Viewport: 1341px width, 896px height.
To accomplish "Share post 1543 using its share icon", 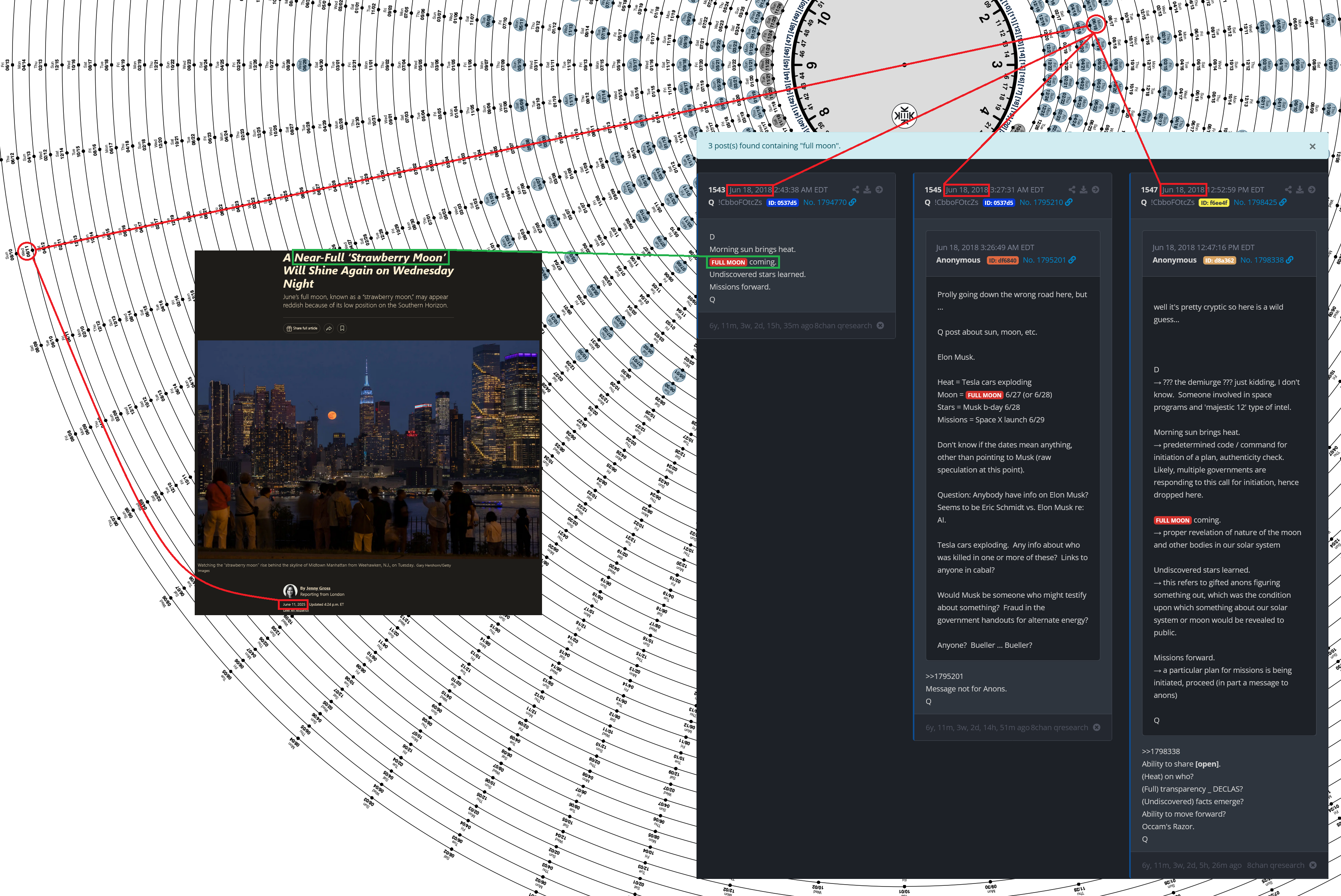I will pyautogui.click(x=855, y=190).
